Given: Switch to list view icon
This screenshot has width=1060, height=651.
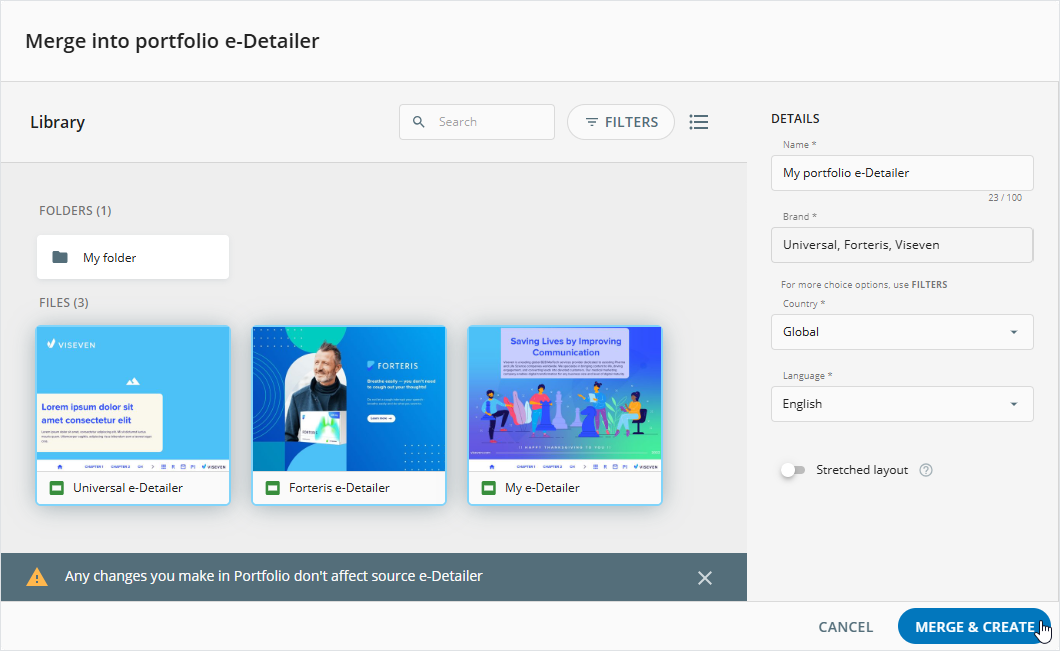Looking at the screenshot, I should click(x=699, y=122).
